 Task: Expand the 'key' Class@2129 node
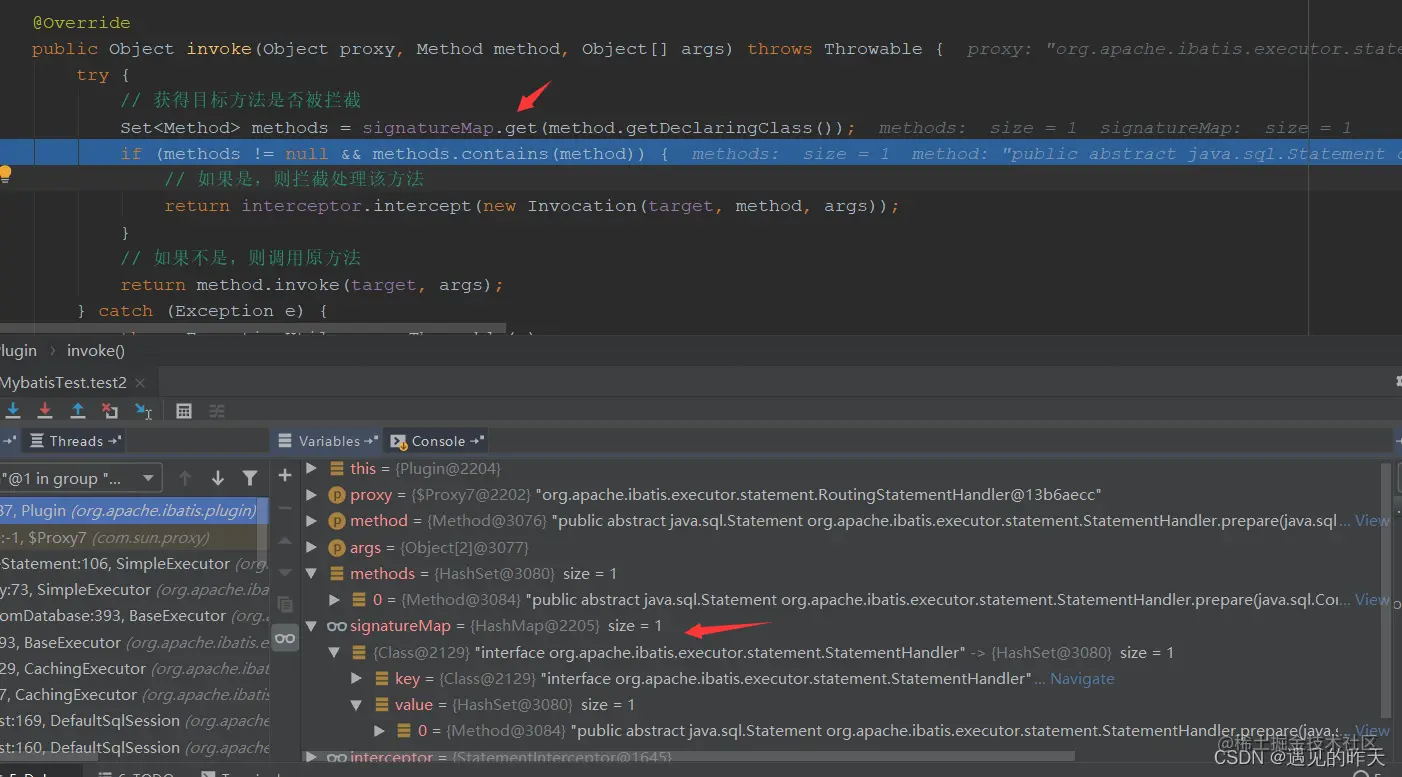(357, 678)
